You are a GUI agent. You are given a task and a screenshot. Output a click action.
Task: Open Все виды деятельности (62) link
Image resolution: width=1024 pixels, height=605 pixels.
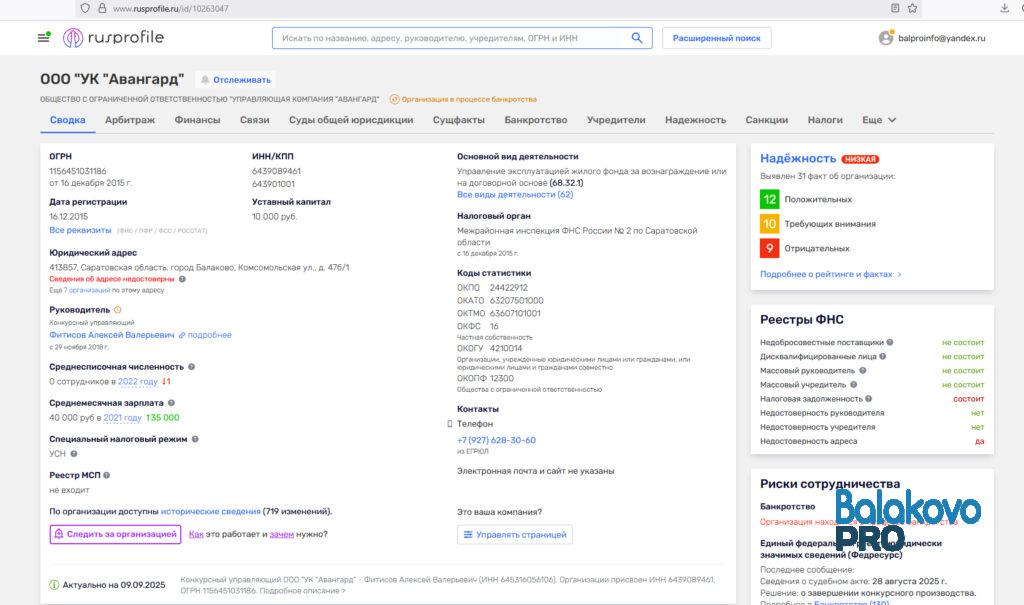point(515,195)
